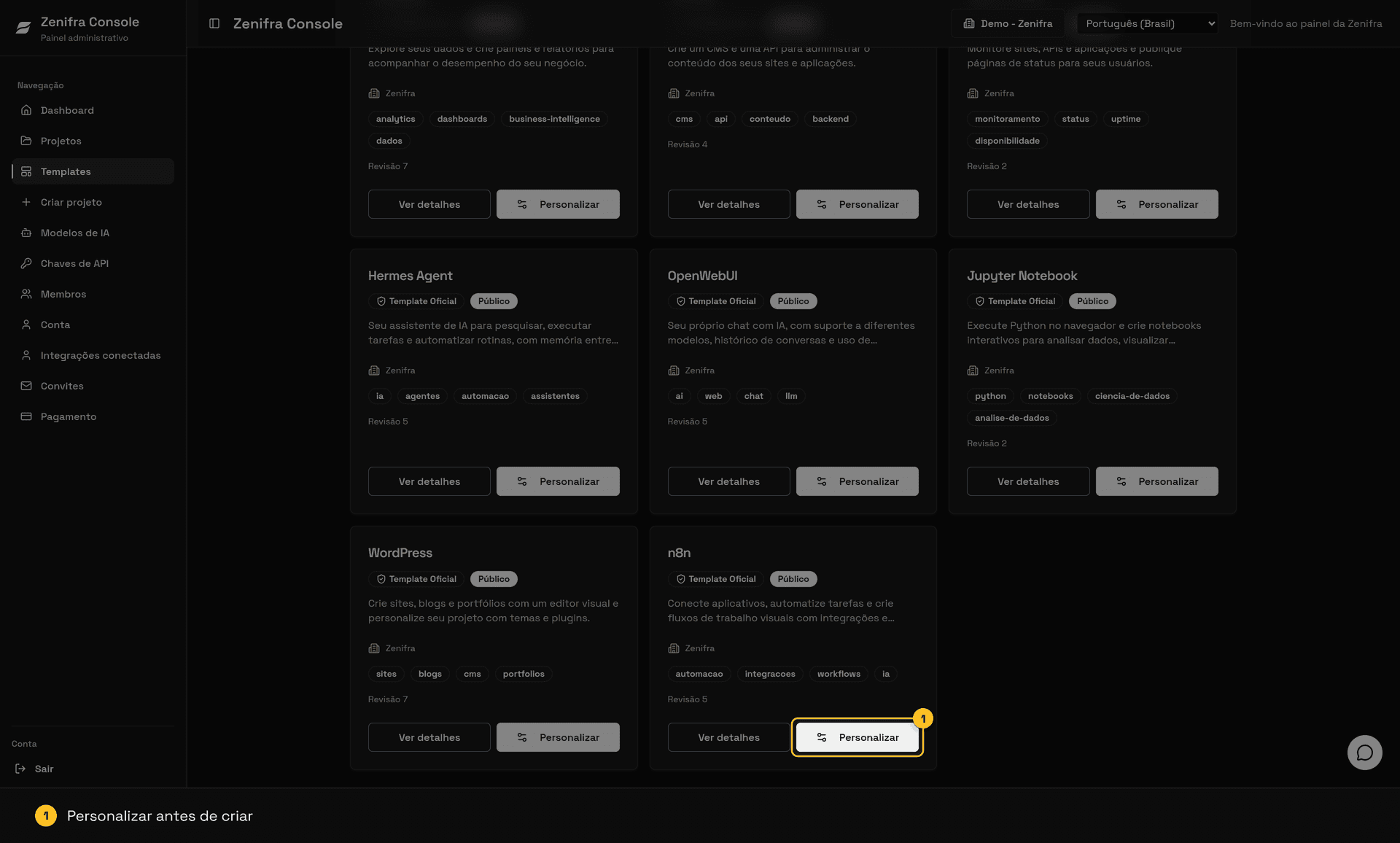Open the Demo - Zenifra organization selector
The width and height of the screenshot is (1400, 843).
(1008, 23)
